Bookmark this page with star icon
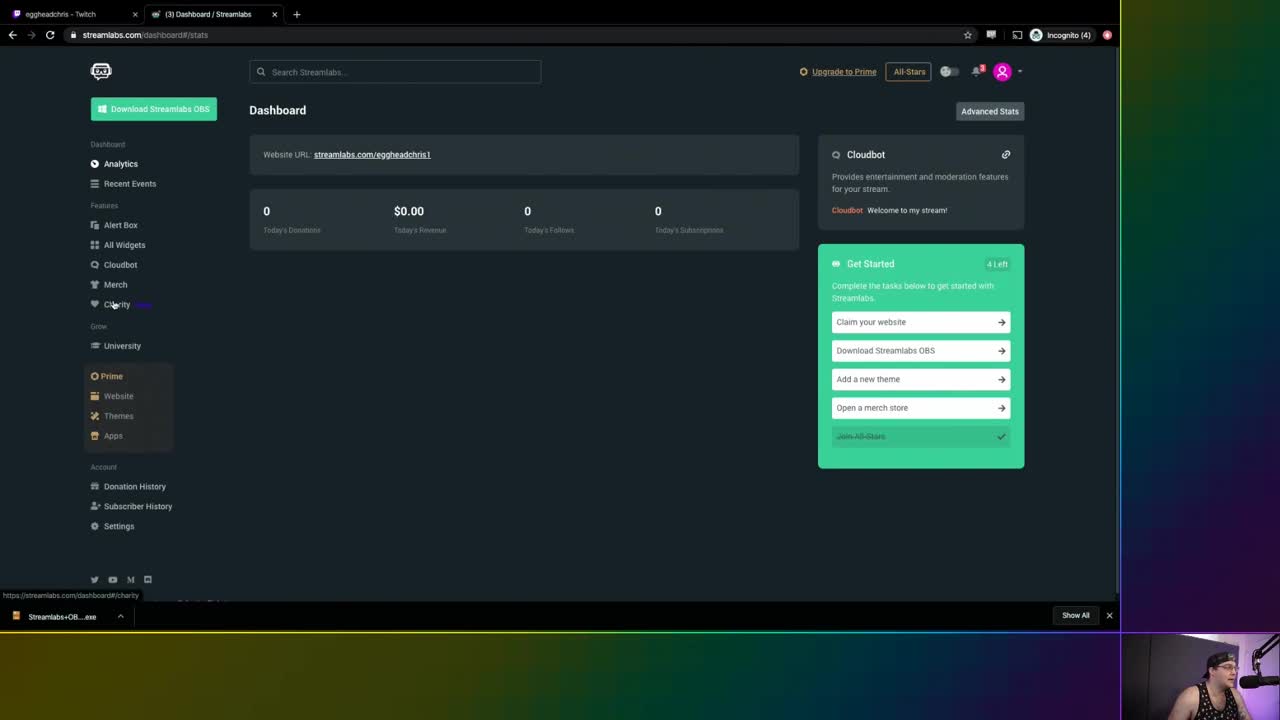The width and height of the screenshot is (1280, 720). (967, 35)
